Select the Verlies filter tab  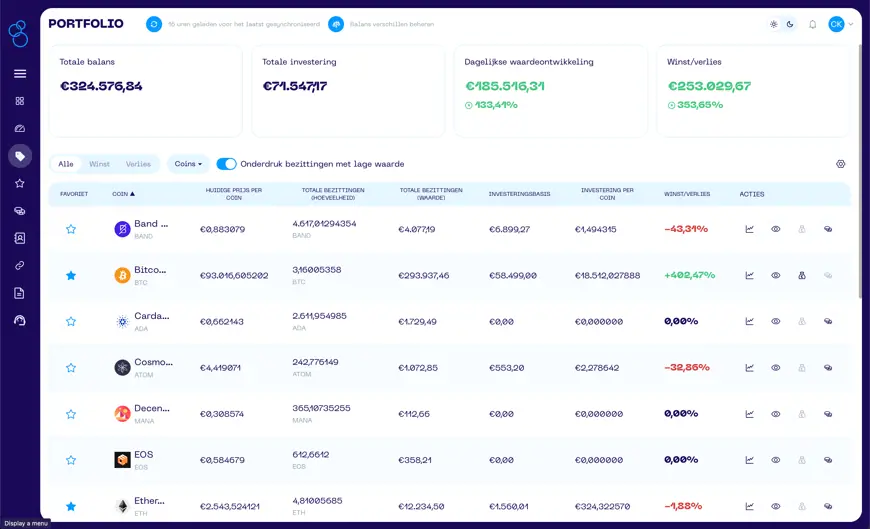pos(138,164)
